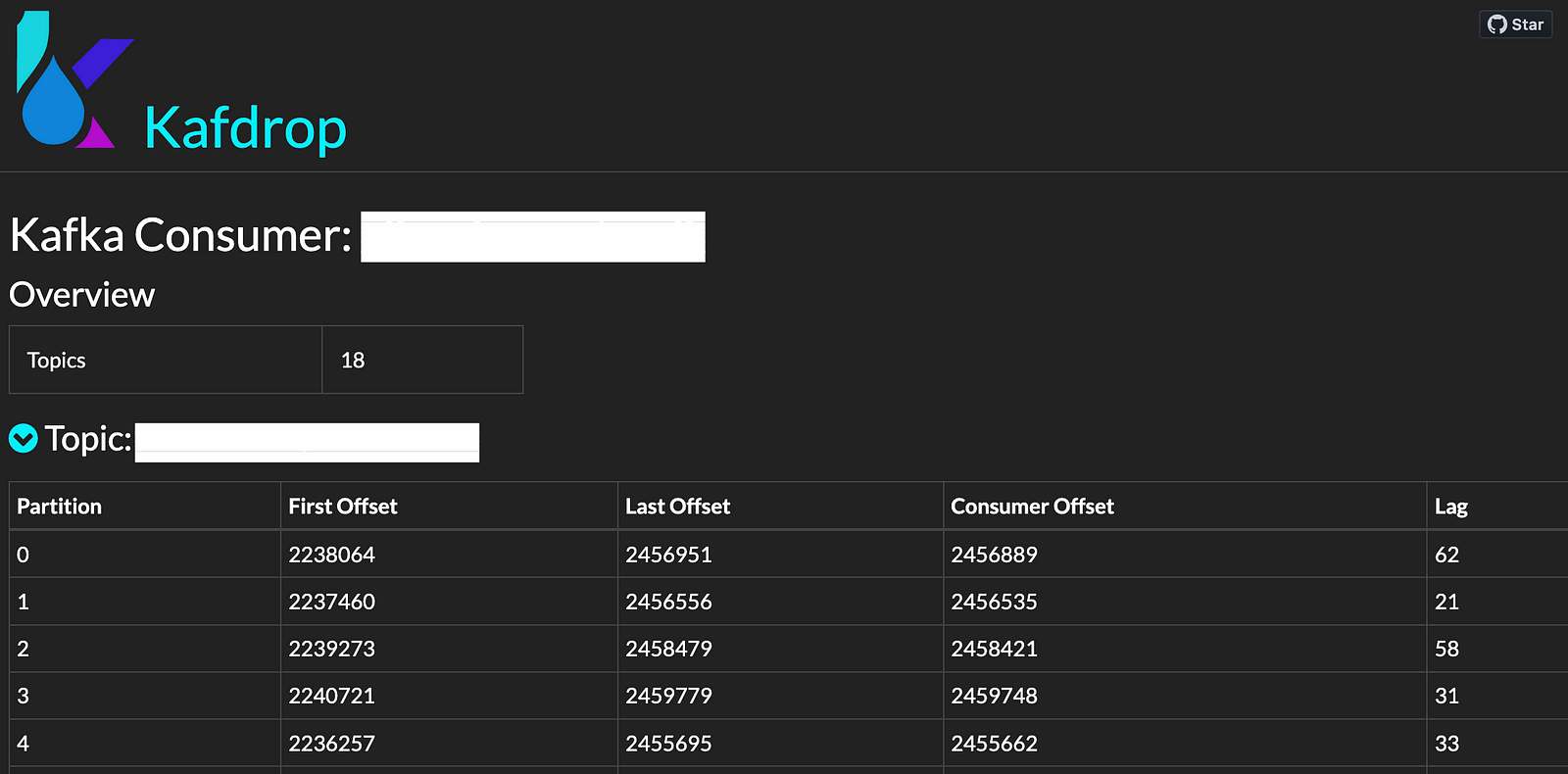Select first offset value 2236257

point(332,744)
